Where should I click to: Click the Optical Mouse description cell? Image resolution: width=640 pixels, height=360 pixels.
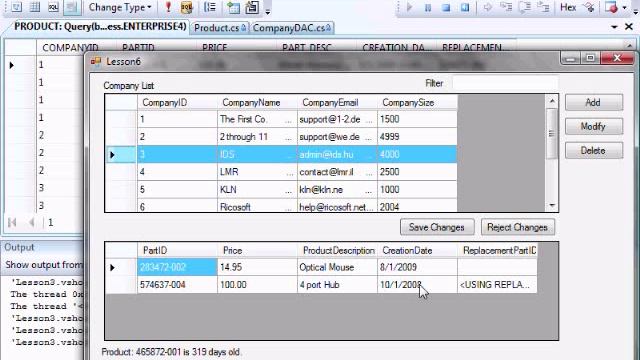(337, 267)
